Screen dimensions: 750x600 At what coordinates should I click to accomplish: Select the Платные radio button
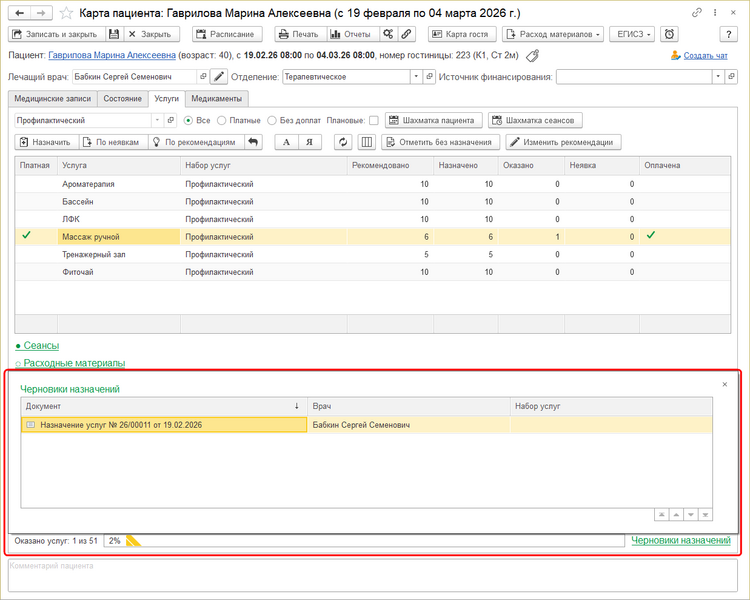[222, 120]
